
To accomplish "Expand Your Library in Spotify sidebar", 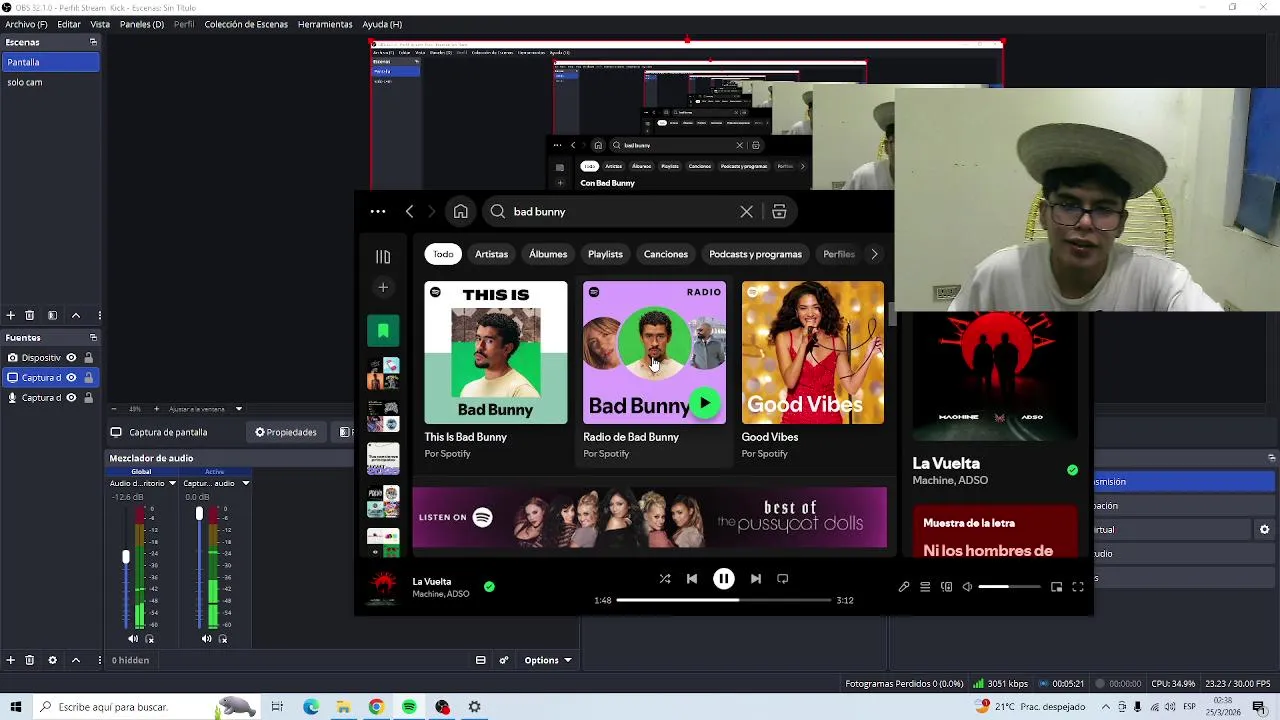I will 383,257.
